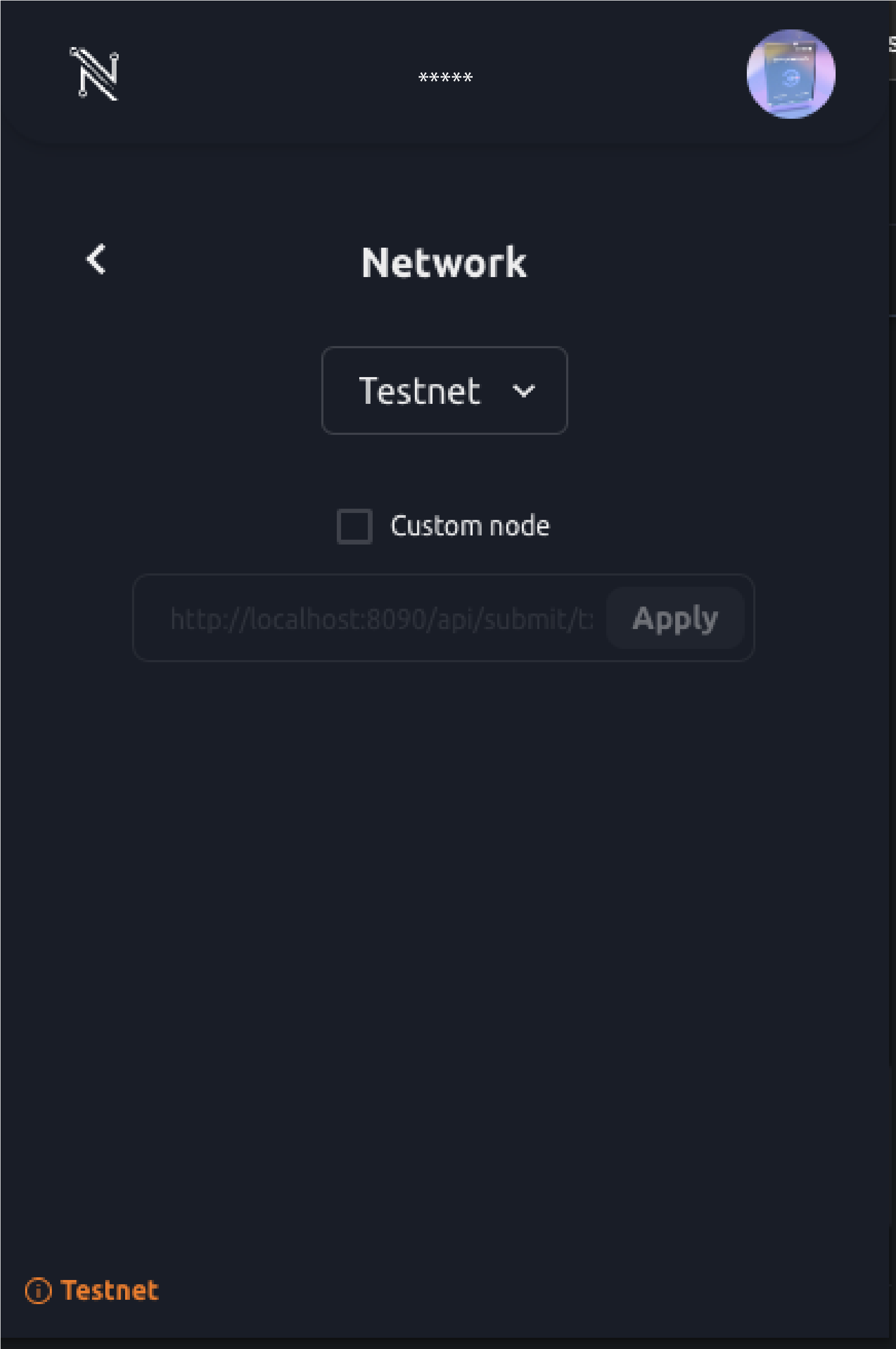Click the "Custom node" label text
Screen dimensions: 896x1349
tap(469, 526)
